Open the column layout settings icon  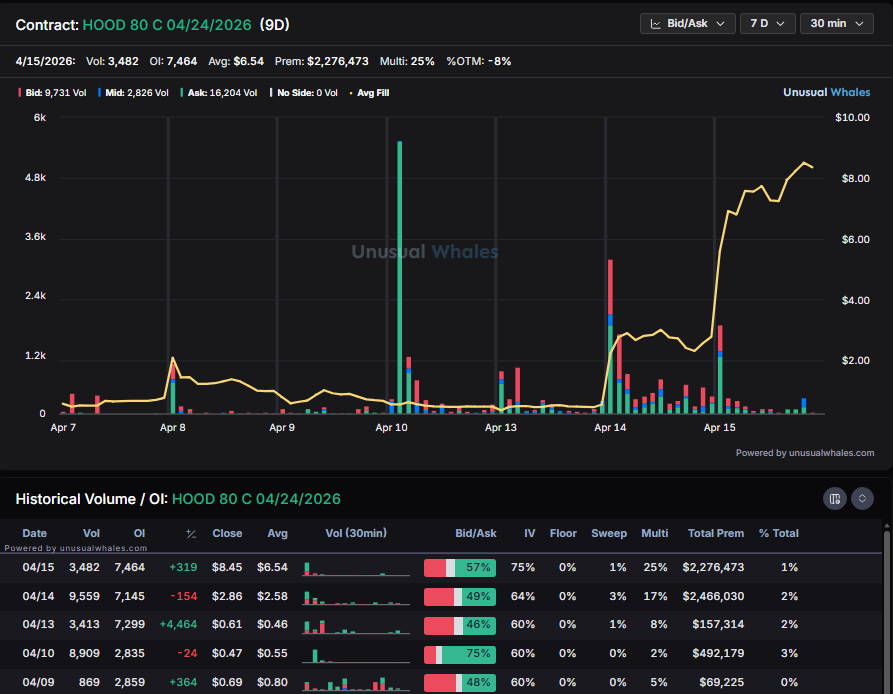835,498
